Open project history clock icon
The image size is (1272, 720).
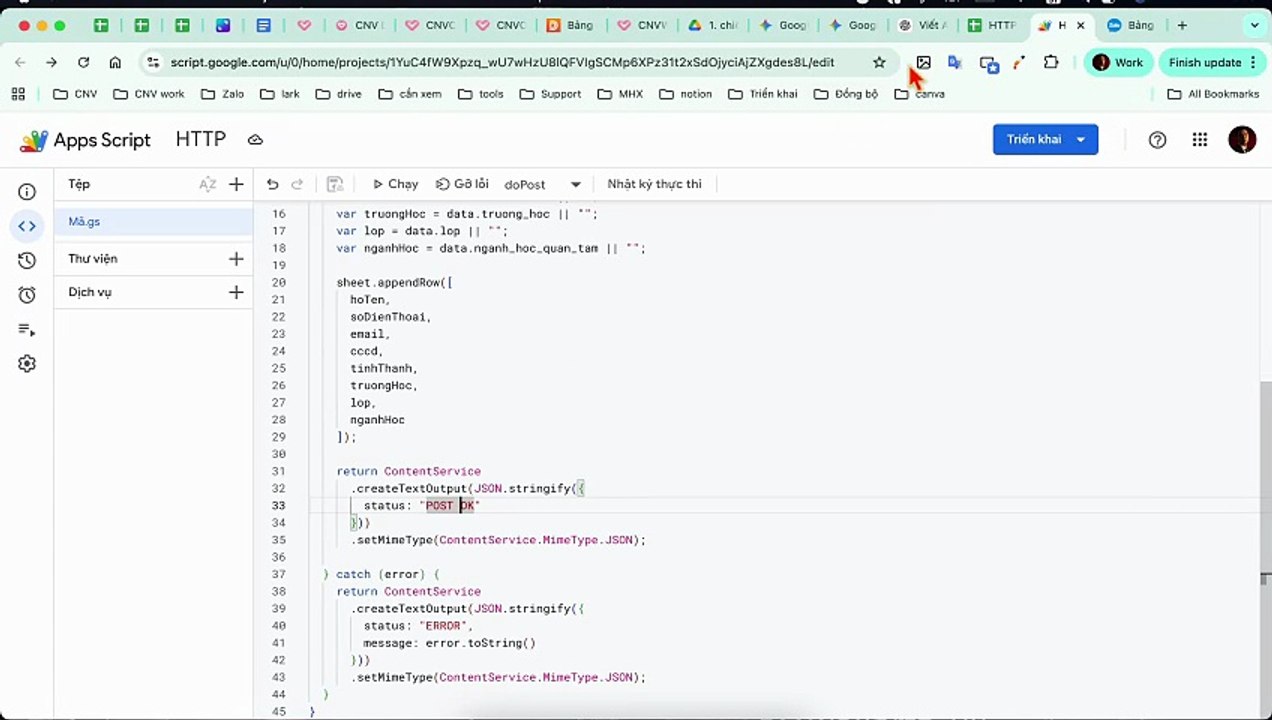27,261
